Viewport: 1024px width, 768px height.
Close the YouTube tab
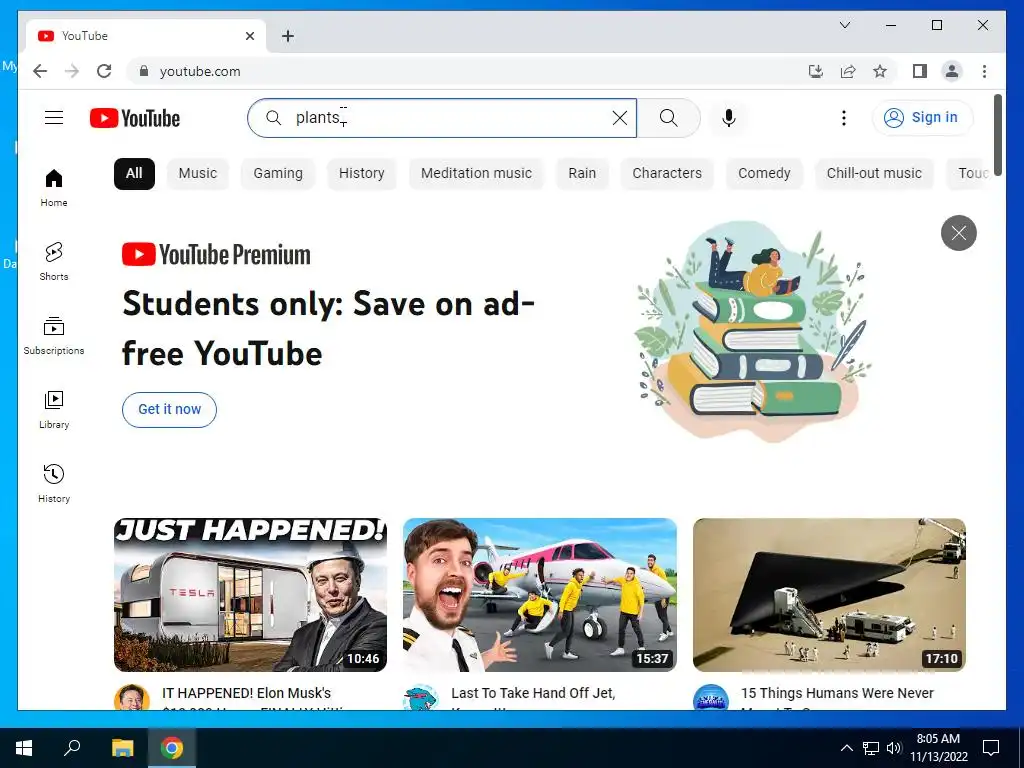point(249,36)
